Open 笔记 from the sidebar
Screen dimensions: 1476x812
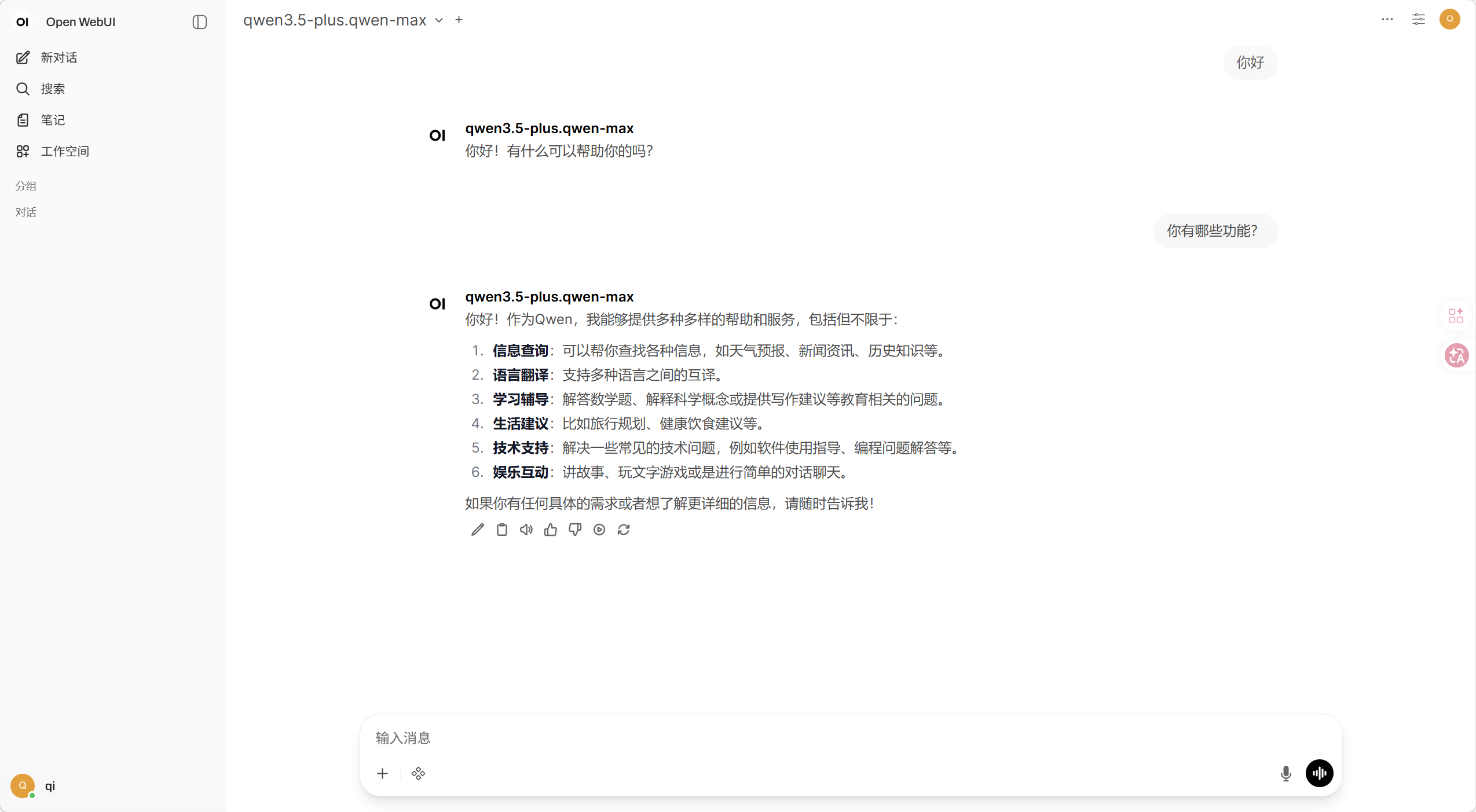click(x=52, y=120)
